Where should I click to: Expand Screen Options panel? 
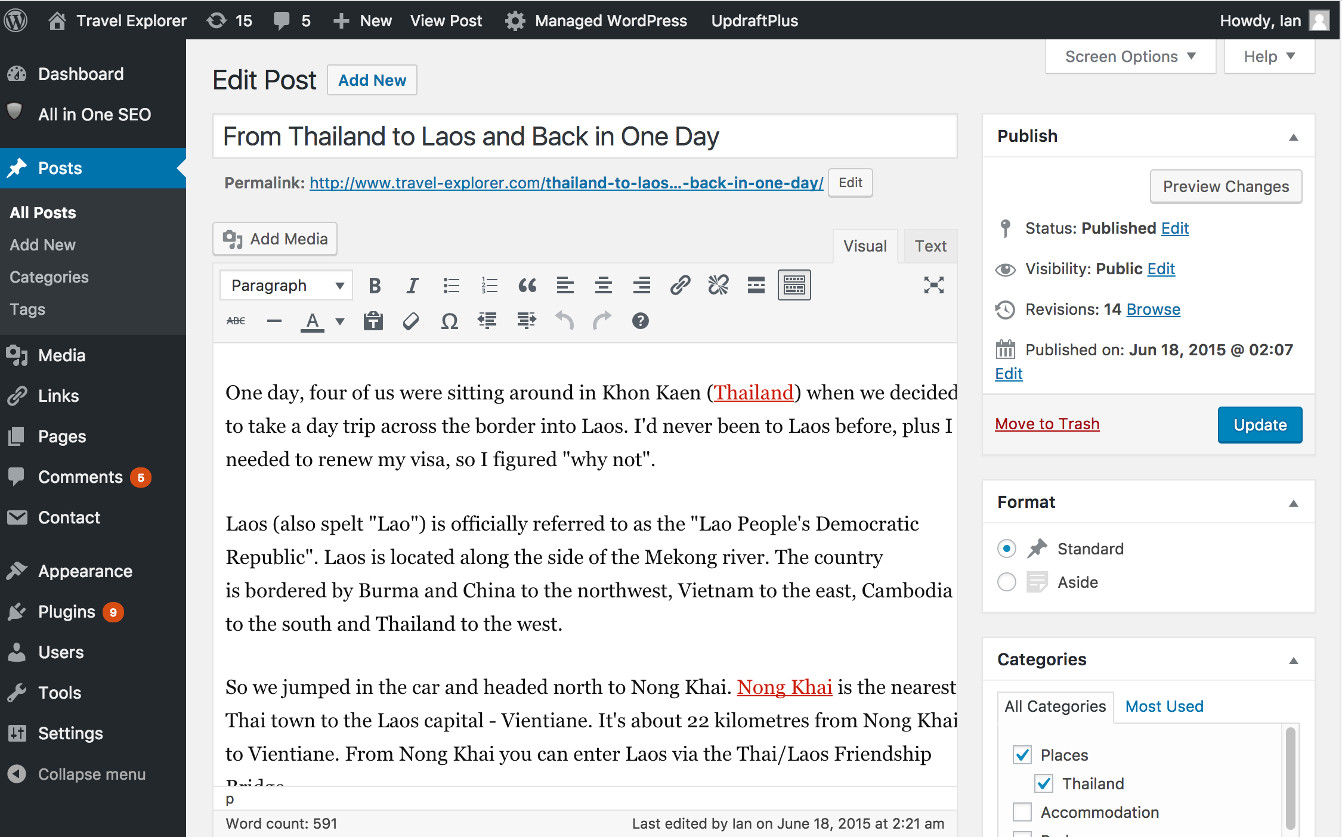1130,57
